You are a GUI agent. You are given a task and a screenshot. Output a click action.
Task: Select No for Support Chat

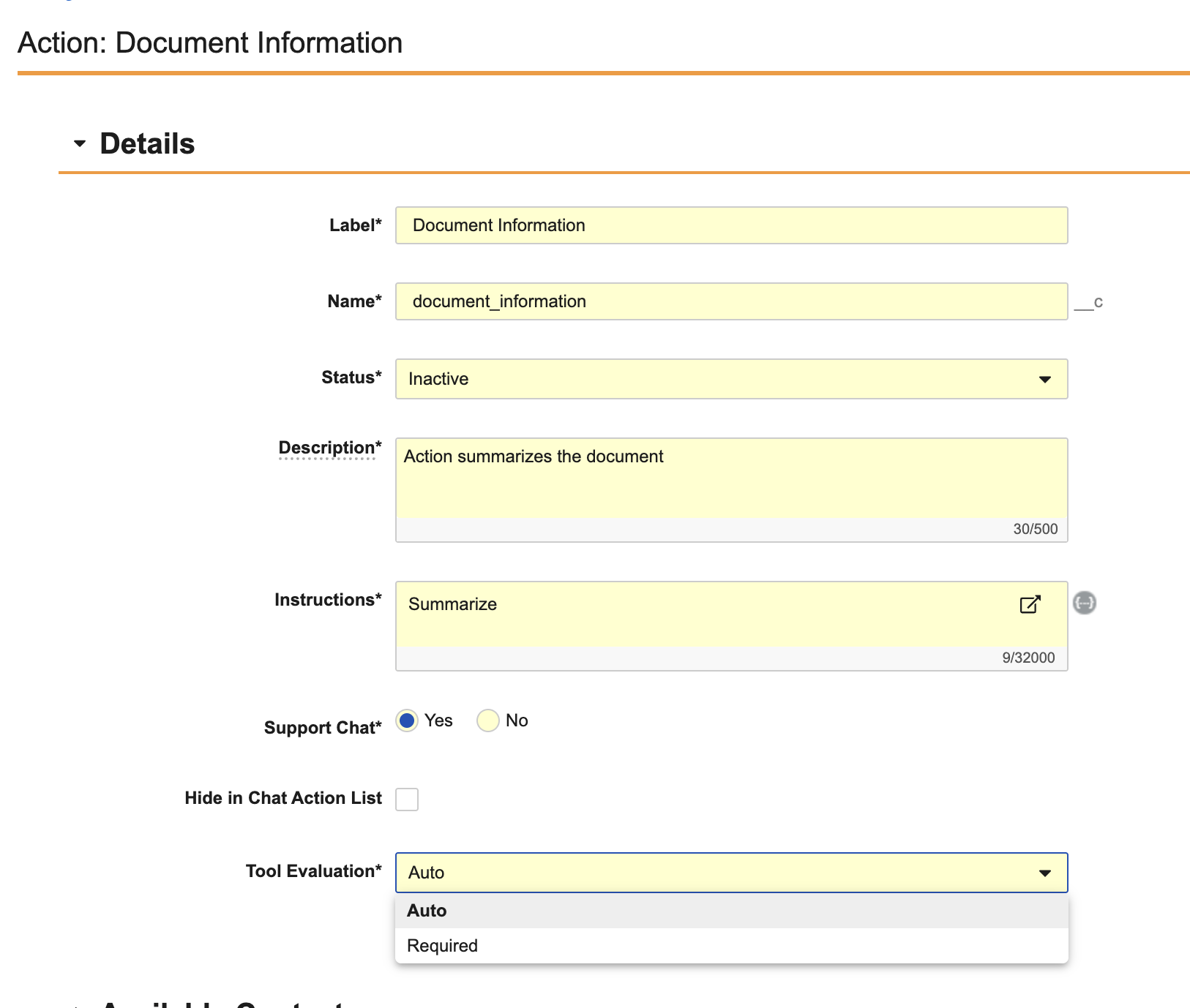click(x=488, y=721)
